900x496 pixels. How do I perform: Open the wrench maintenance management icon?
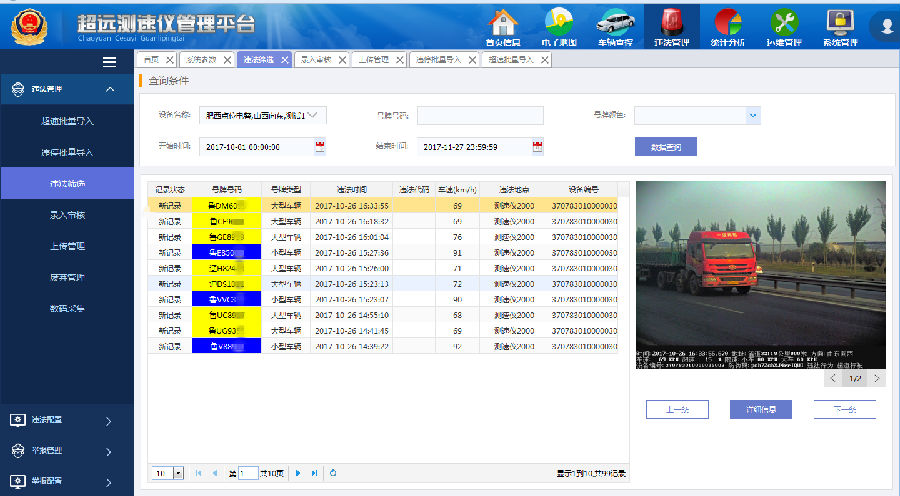click(x=784, y=21)
